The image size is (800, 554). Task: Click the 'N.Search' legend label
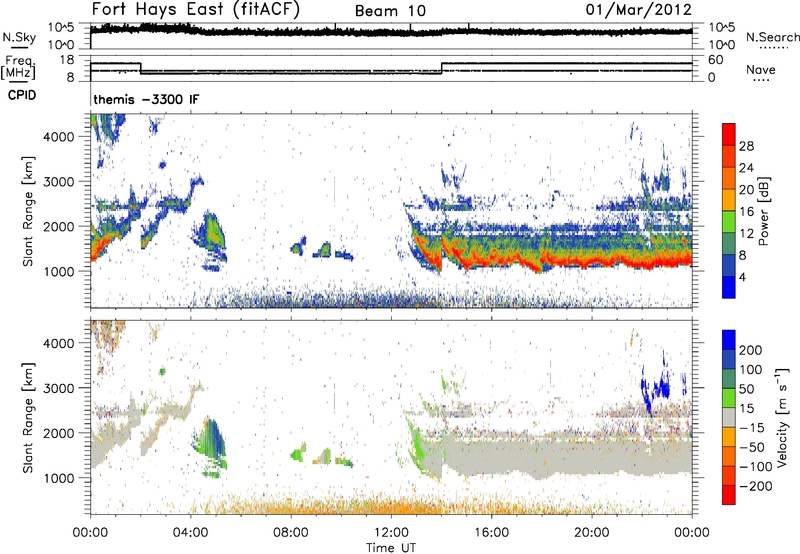point(772,37)
